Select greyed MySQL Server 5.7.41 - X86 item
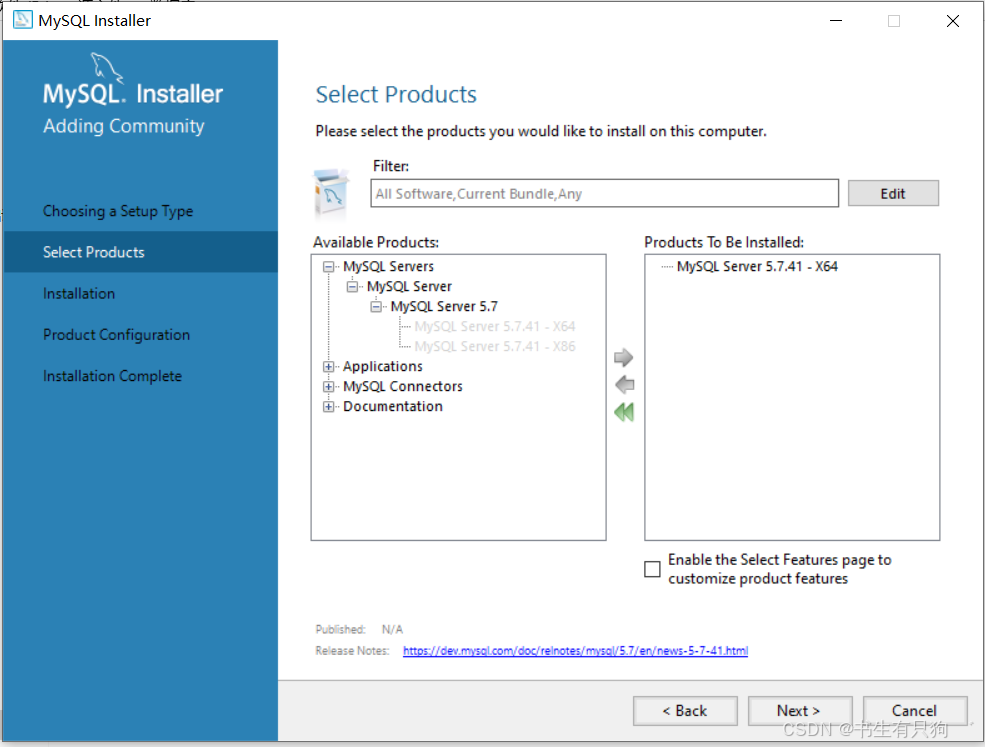Viewport: 985px width, 747px height. click(x=495, y=347)
